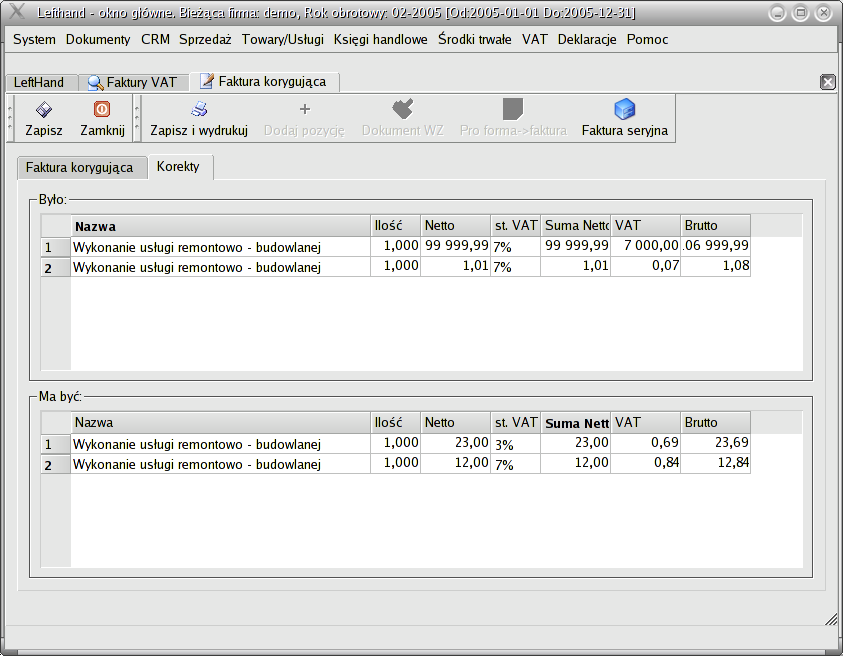Click Netto cell 23,00 in Ma być
The image size is (843, 656).
[455, 444]
